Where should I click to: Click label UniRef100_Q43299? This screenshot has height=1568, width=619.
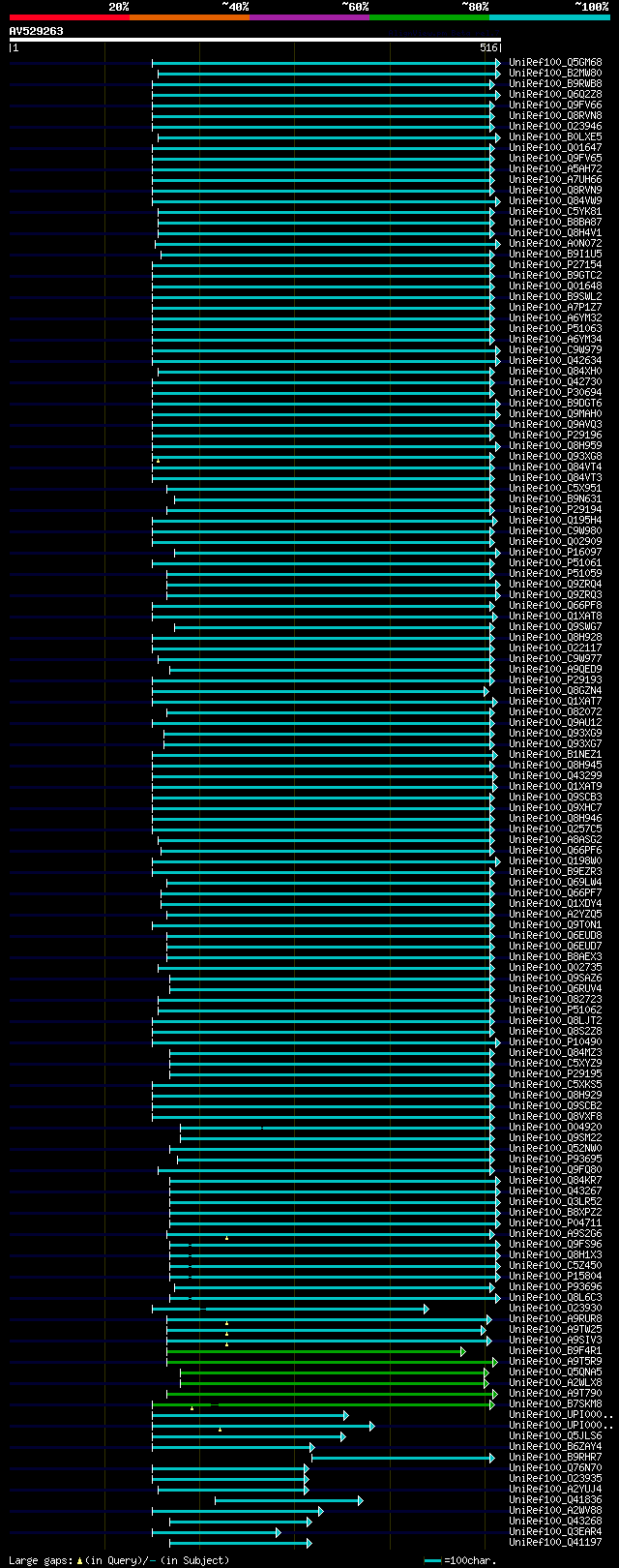click(555, 776)
